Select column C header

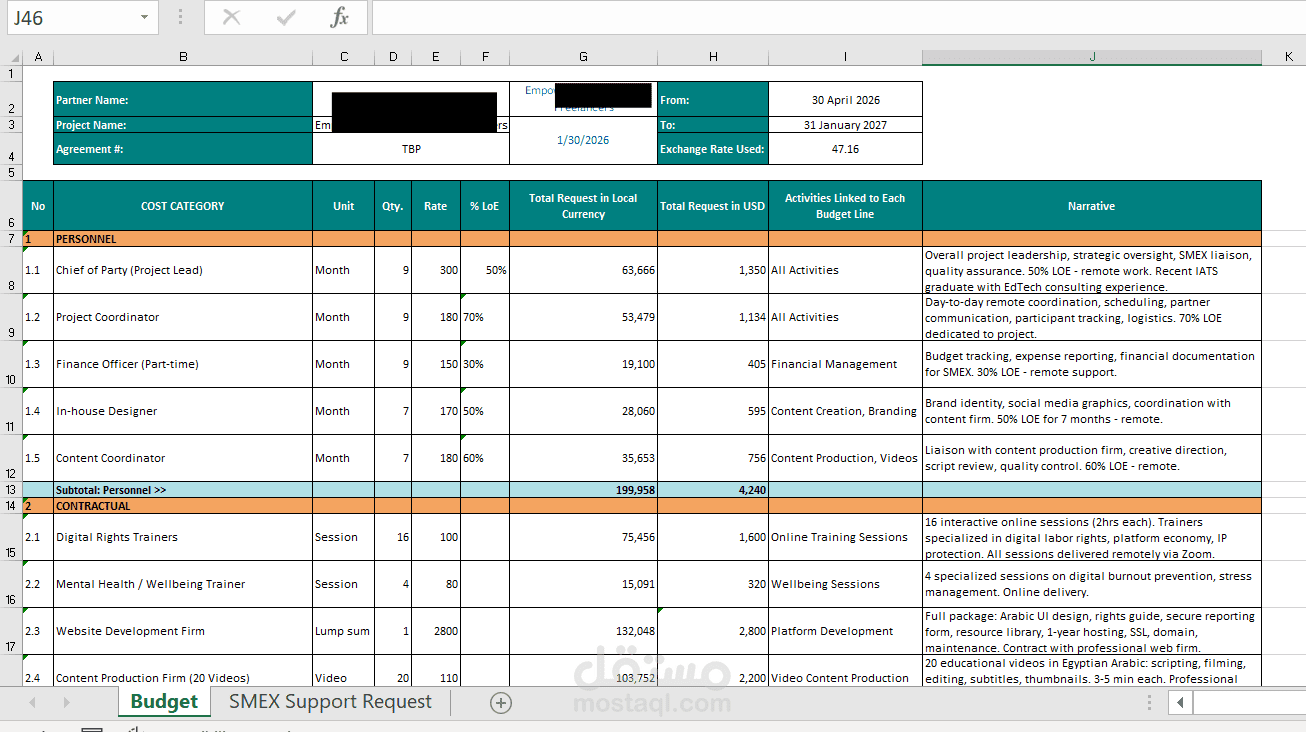344,57
